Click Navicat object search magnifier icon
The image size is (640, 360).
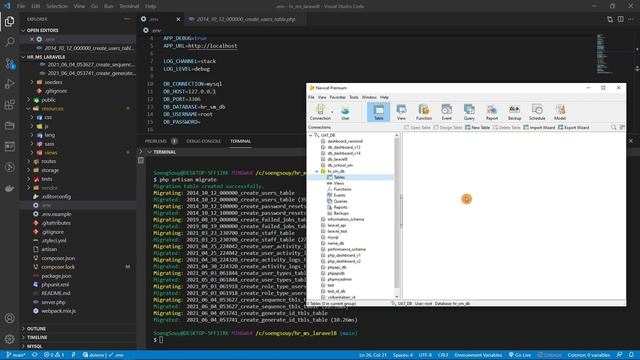613,127
